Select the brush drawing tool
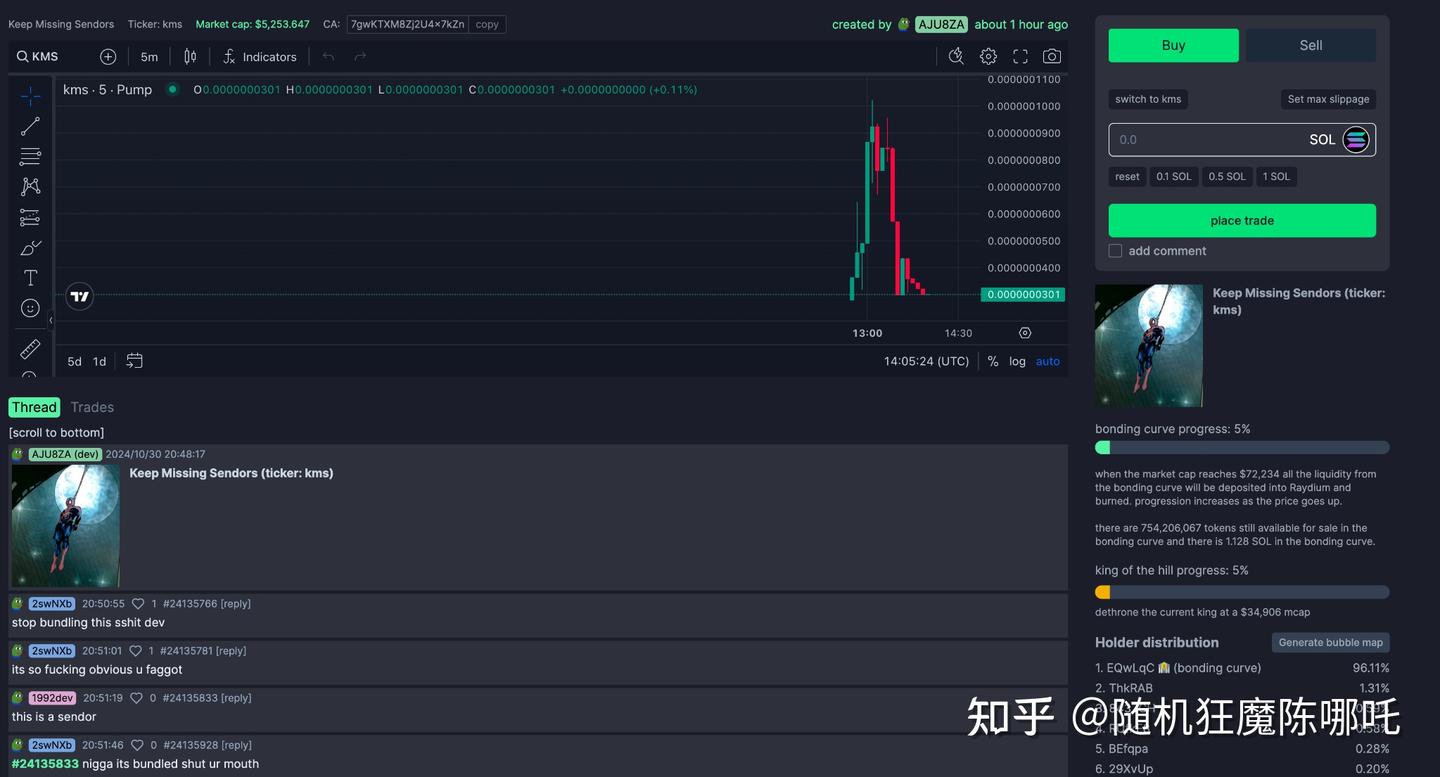Image resolution: width=1440 pixels, height=777 pixels. coord(30,247)
